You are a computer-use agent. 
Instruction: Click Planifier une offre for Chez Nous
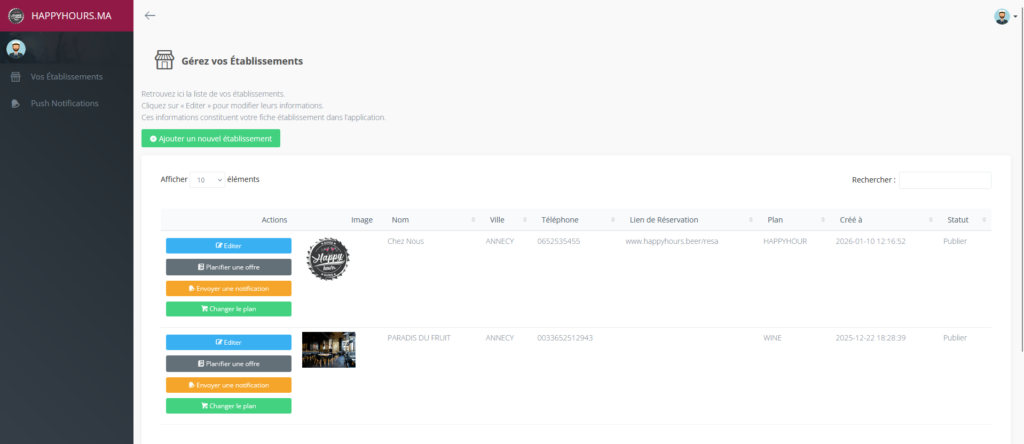[228, 267]
